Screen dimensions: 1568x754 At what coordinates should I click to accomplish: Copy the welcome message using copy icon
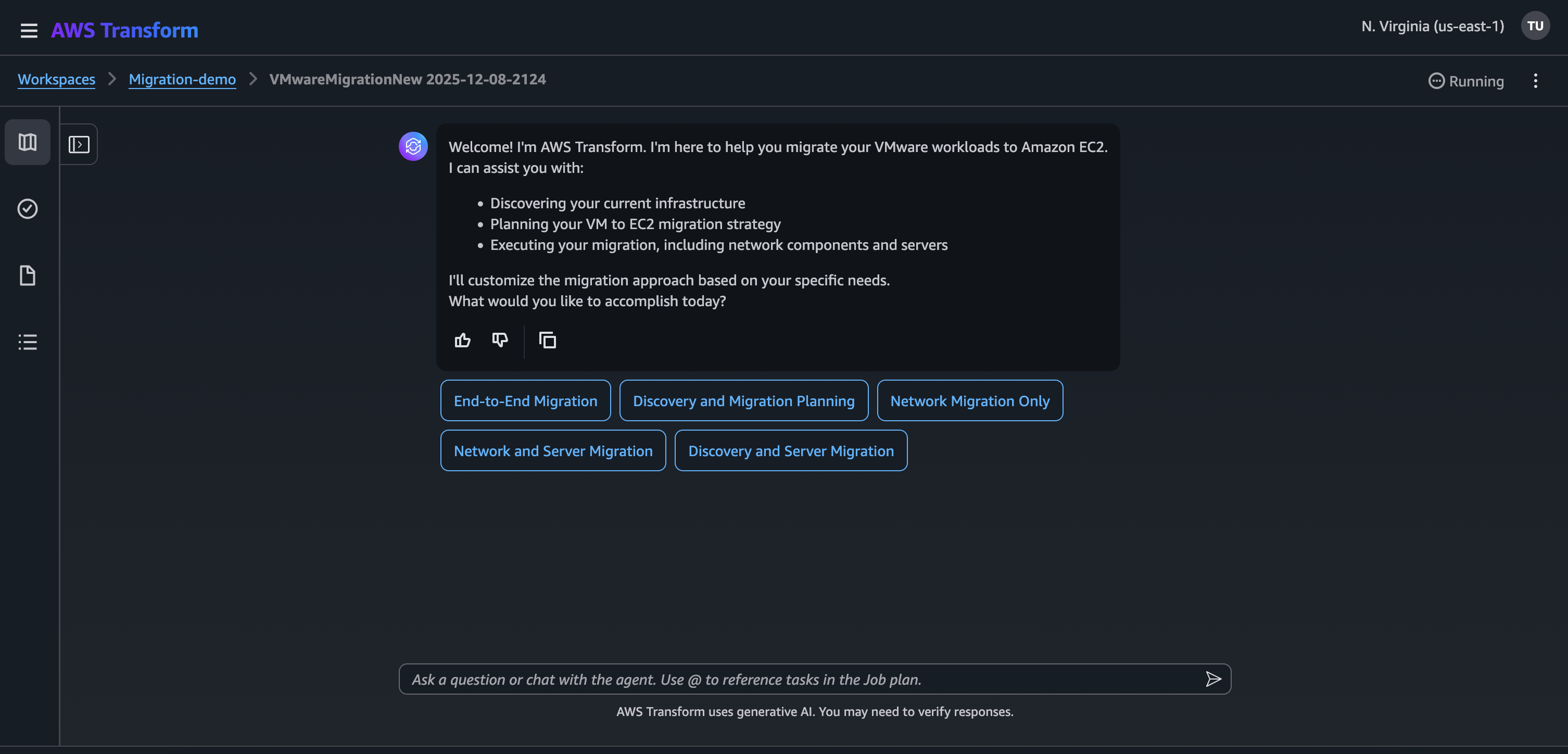[x=547, y=340]
